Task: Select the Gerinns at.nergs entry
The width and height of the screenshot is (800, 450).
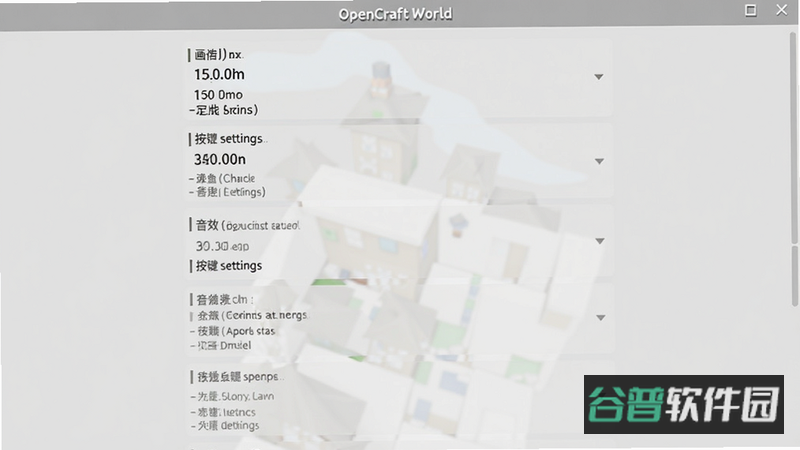Action: click(249, 315)
